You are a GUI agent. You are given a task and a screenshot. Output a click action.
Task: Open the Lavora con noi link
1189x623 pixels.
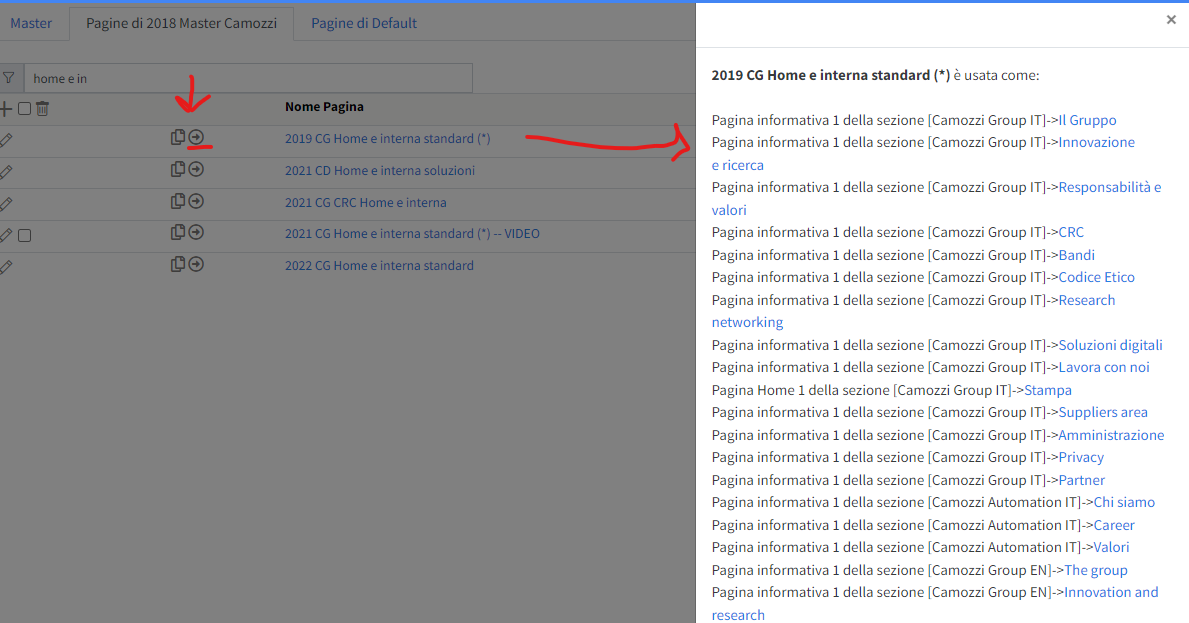point(1104,367)
